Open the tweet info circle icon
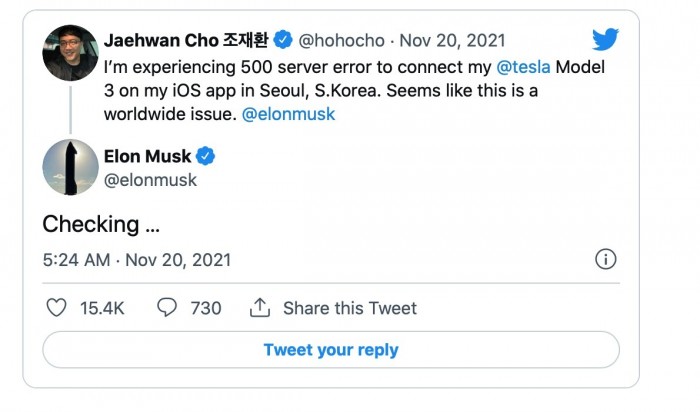Viewport: 700px width, 412px height. 605,260
